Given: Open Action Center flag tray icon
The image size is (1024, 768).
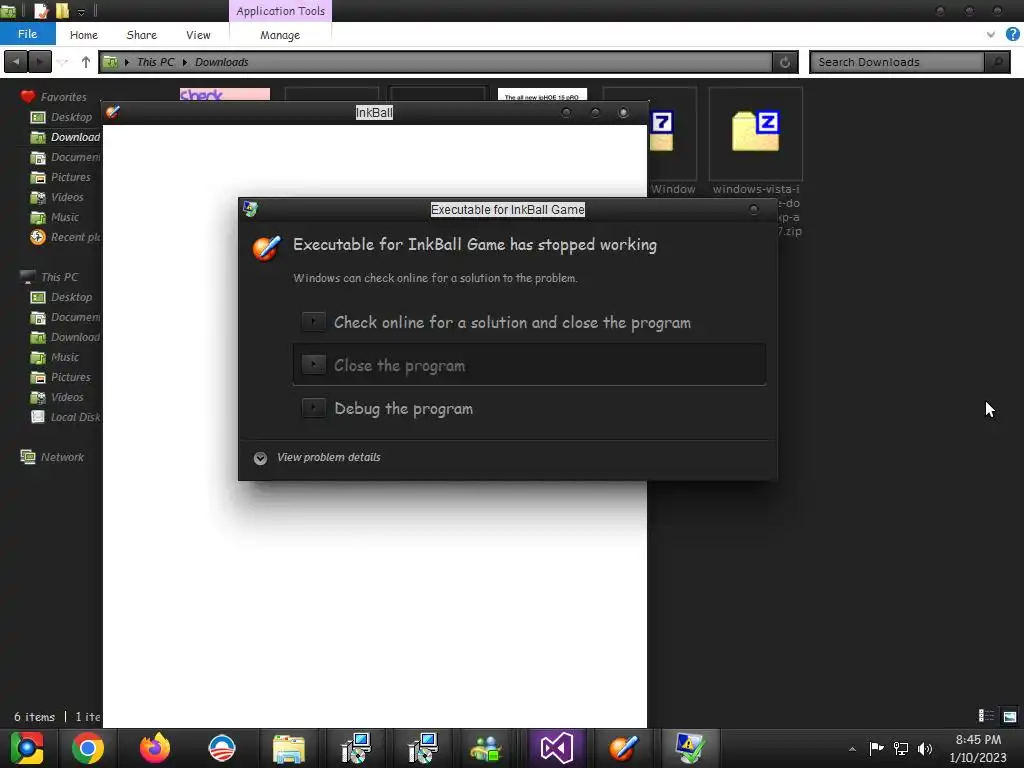Looking at the screenshot, I should [x=876, y=748].
